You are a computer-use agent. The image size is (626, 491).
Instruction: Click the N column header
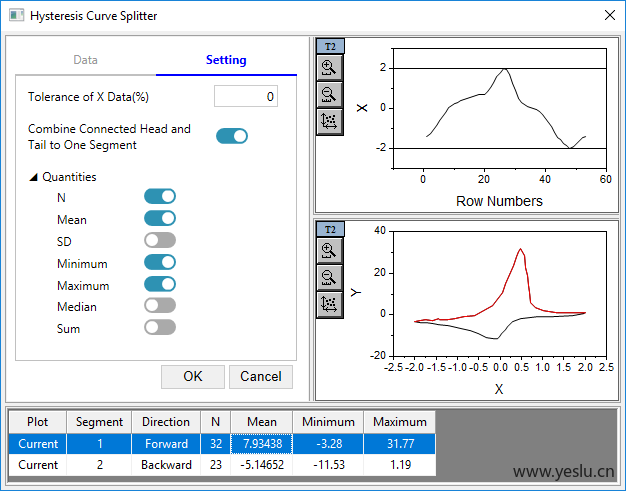point(216,422)
